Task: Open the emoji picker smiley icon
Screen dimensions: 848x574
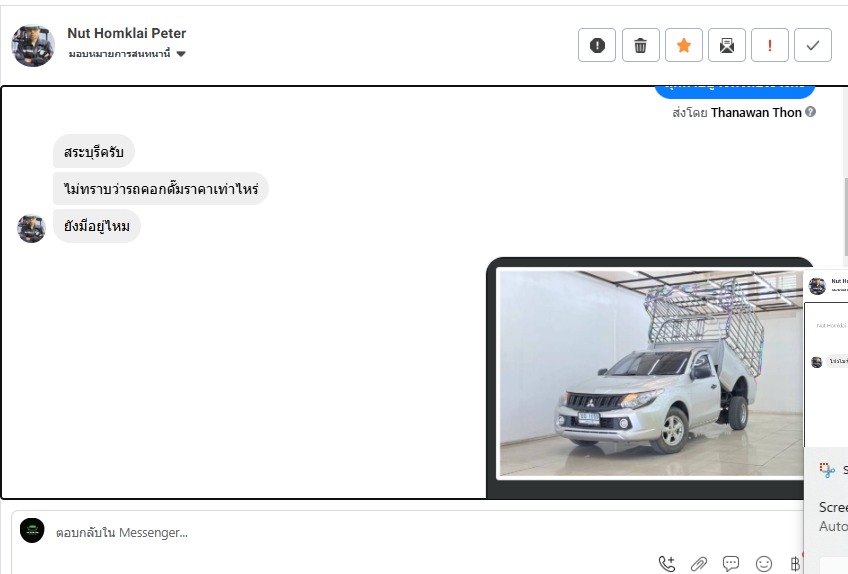Action: pyautogui.click(x=764, y=564)
